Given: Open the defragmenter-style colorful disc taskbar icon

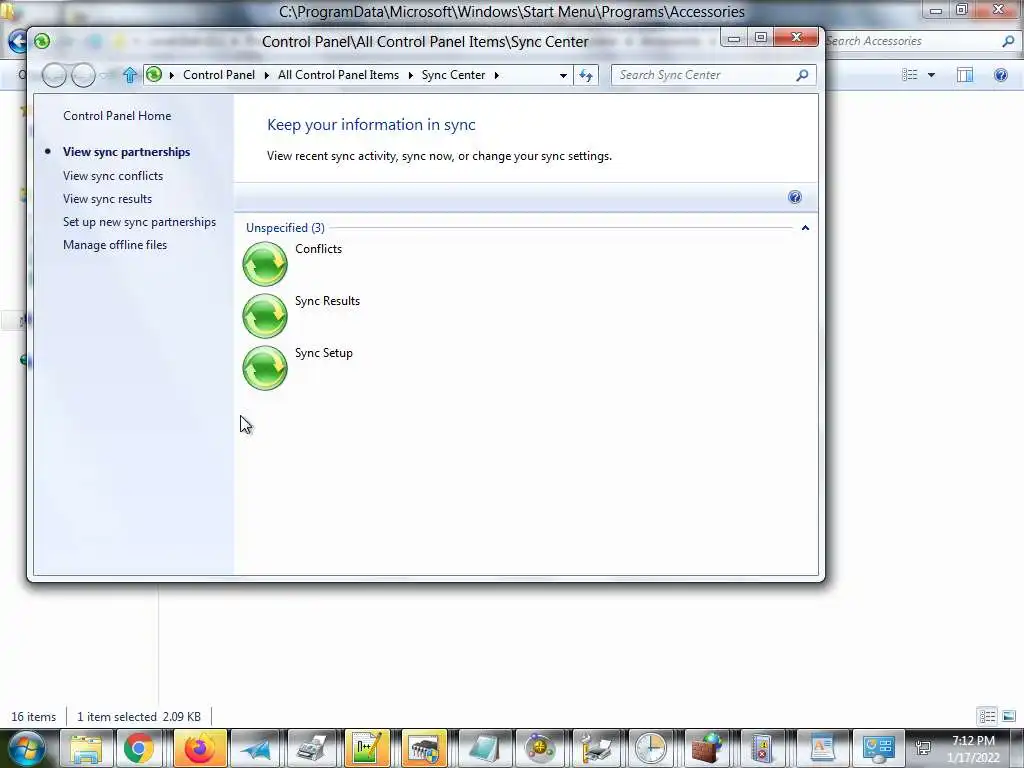Looking at the screenshot, I should [x=540, y=748].
